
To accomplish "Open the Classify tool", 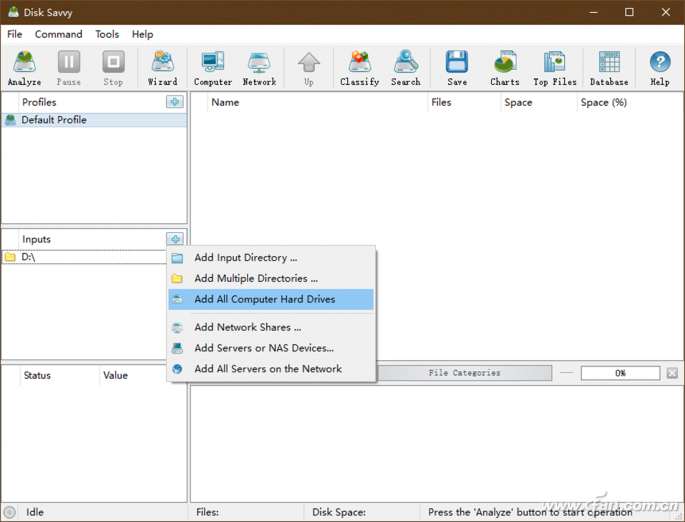I will (360, 68).
